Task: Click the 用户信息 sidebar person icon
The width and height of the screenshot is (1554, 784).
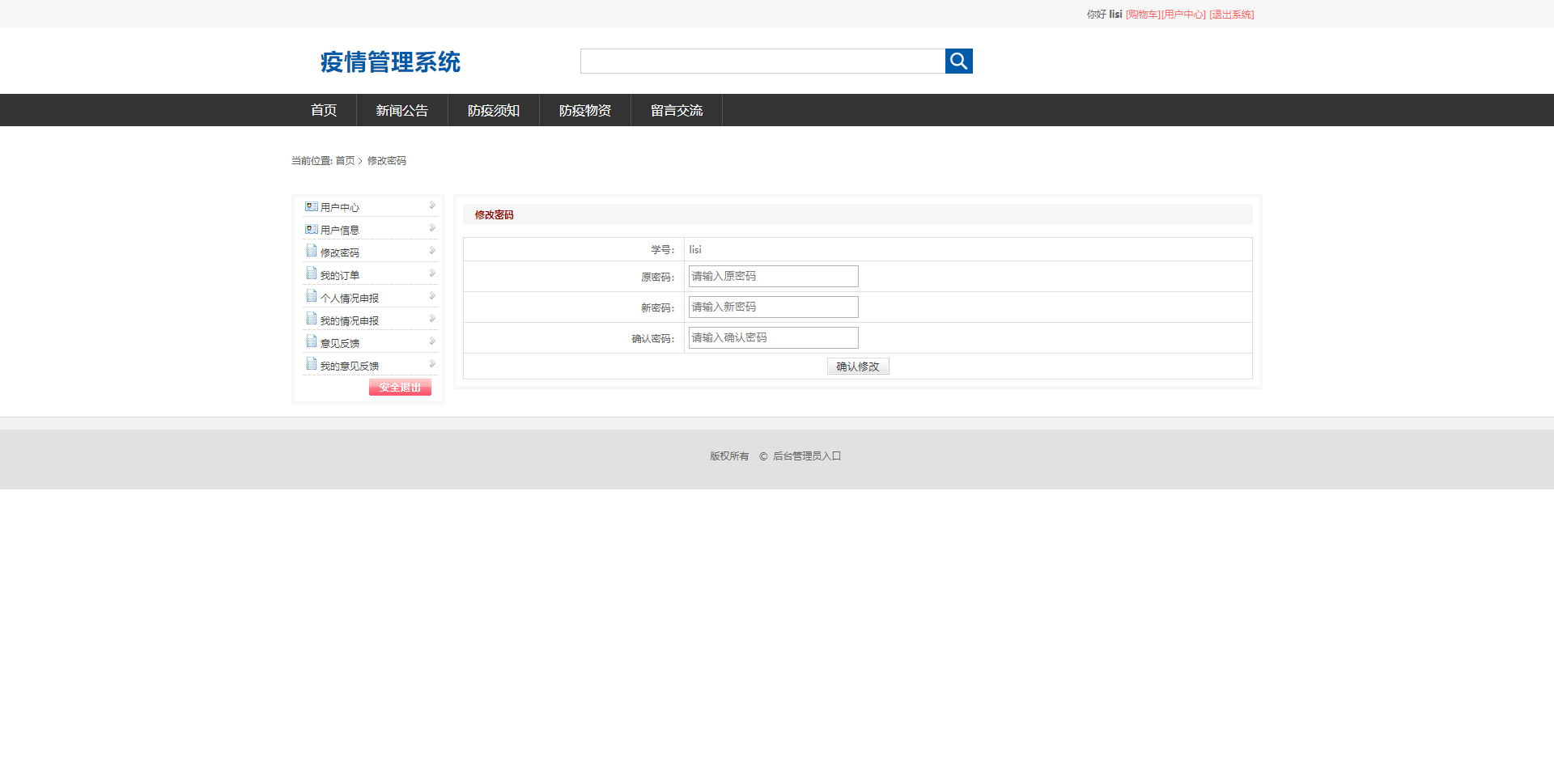Action: [x=311, y=230]
